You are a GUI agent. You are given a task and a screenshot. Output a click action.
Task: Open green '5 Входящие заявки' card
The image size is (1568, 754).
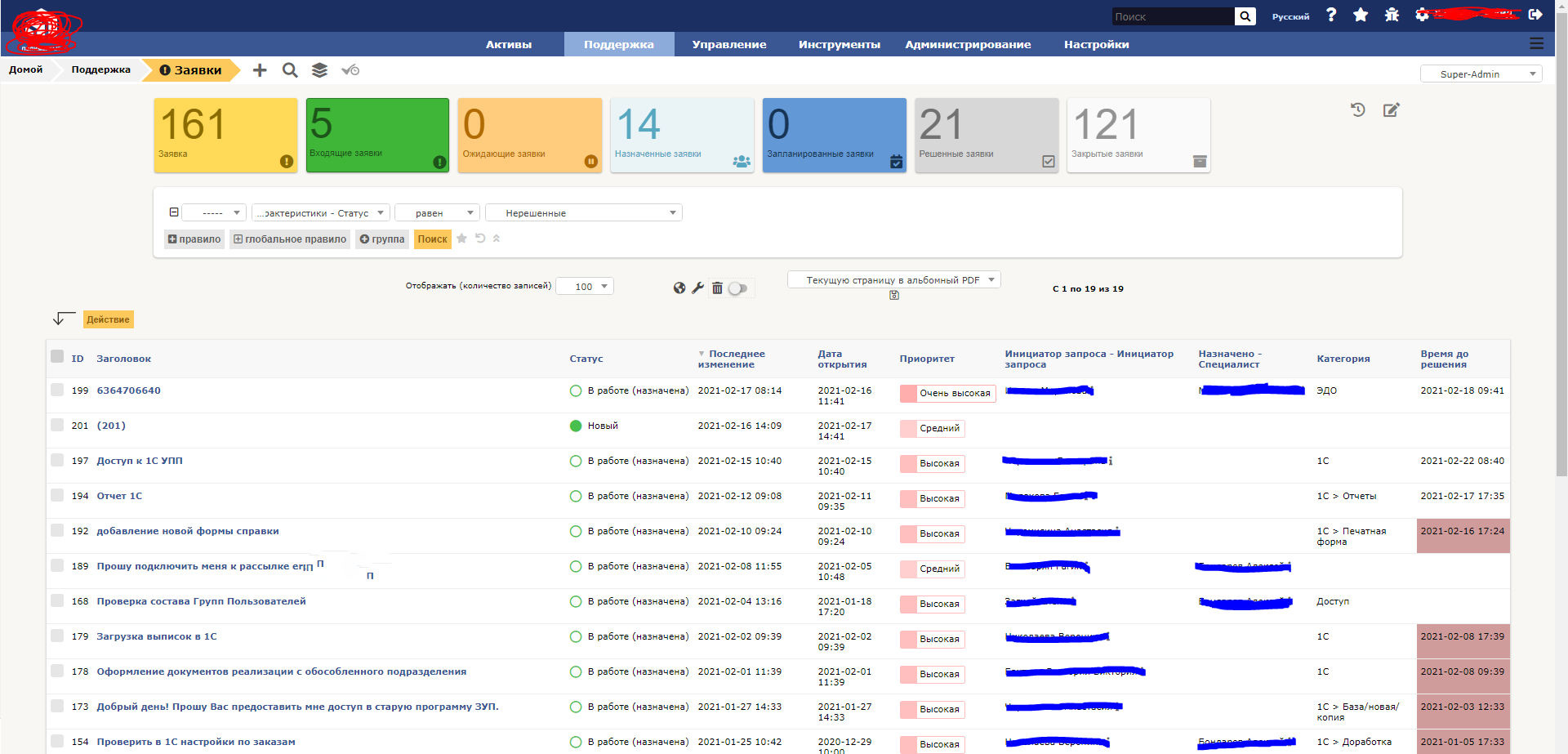377,135
